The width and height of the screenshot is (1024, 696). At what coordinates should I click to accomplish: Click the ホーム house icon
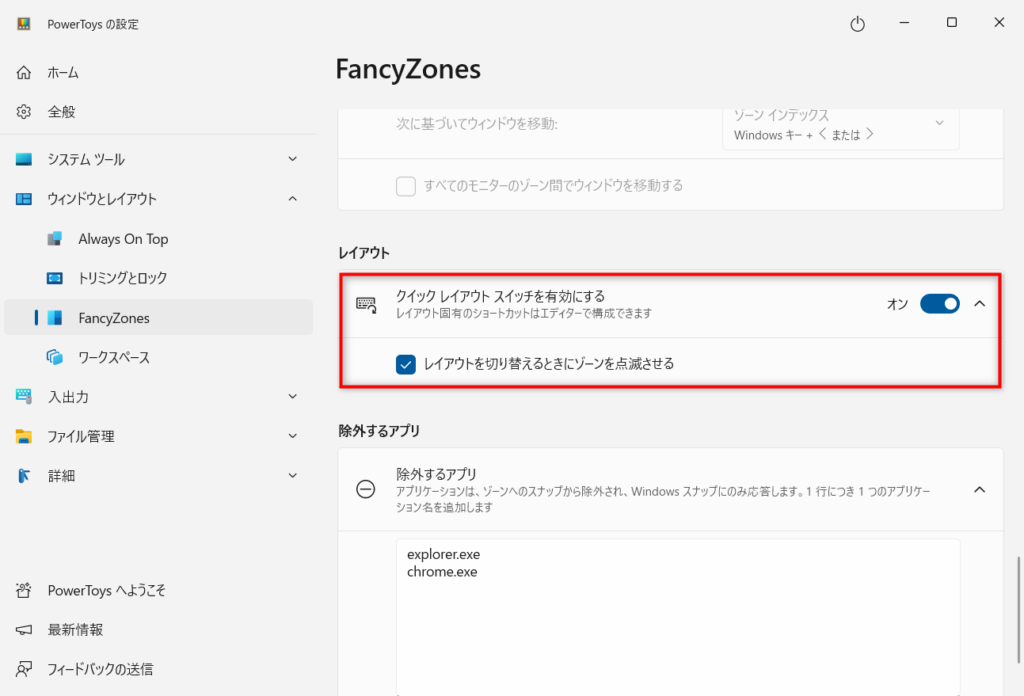24,73
